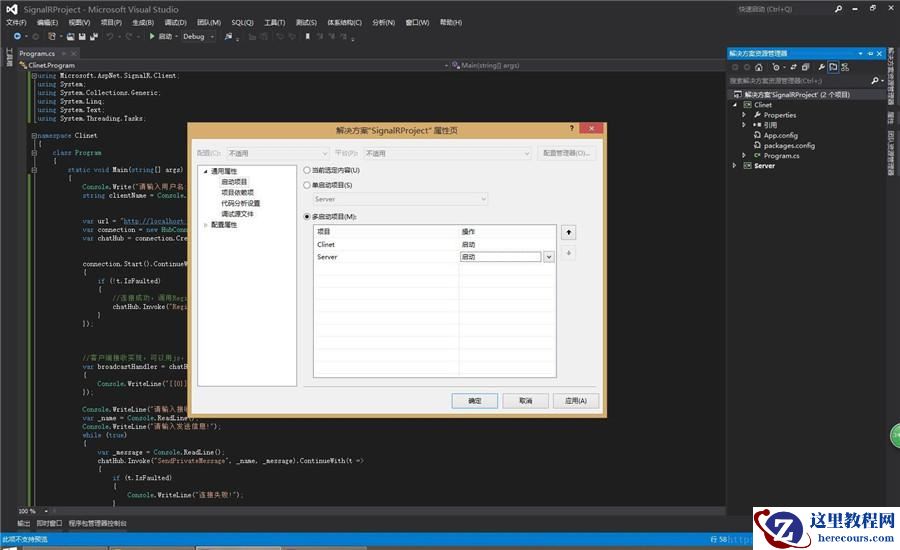Viewport: 900px width, 550px height.
Task: Open the Server action dropdown in project grid
Action: point(548,257)
